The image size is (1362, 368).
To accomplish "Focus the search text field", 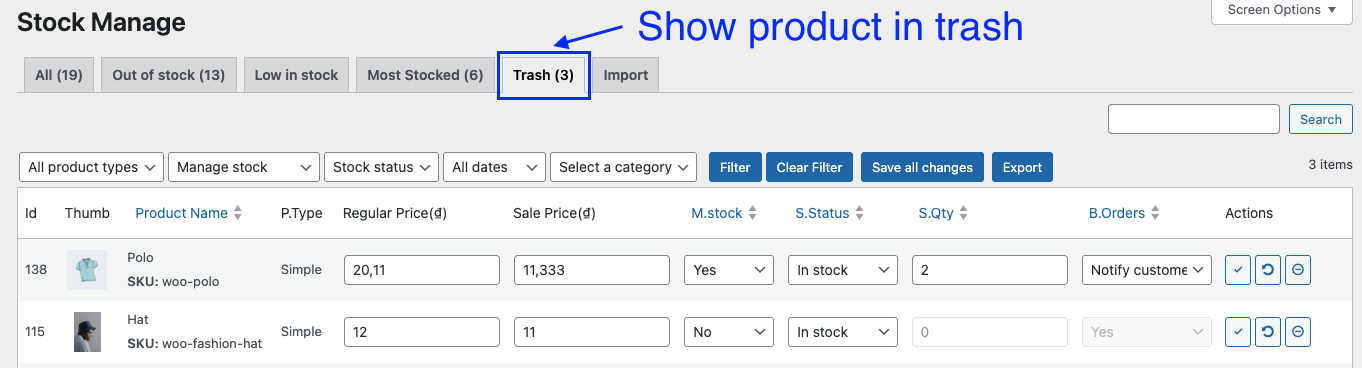I will pyautogui.click(x=1194, y=119).
